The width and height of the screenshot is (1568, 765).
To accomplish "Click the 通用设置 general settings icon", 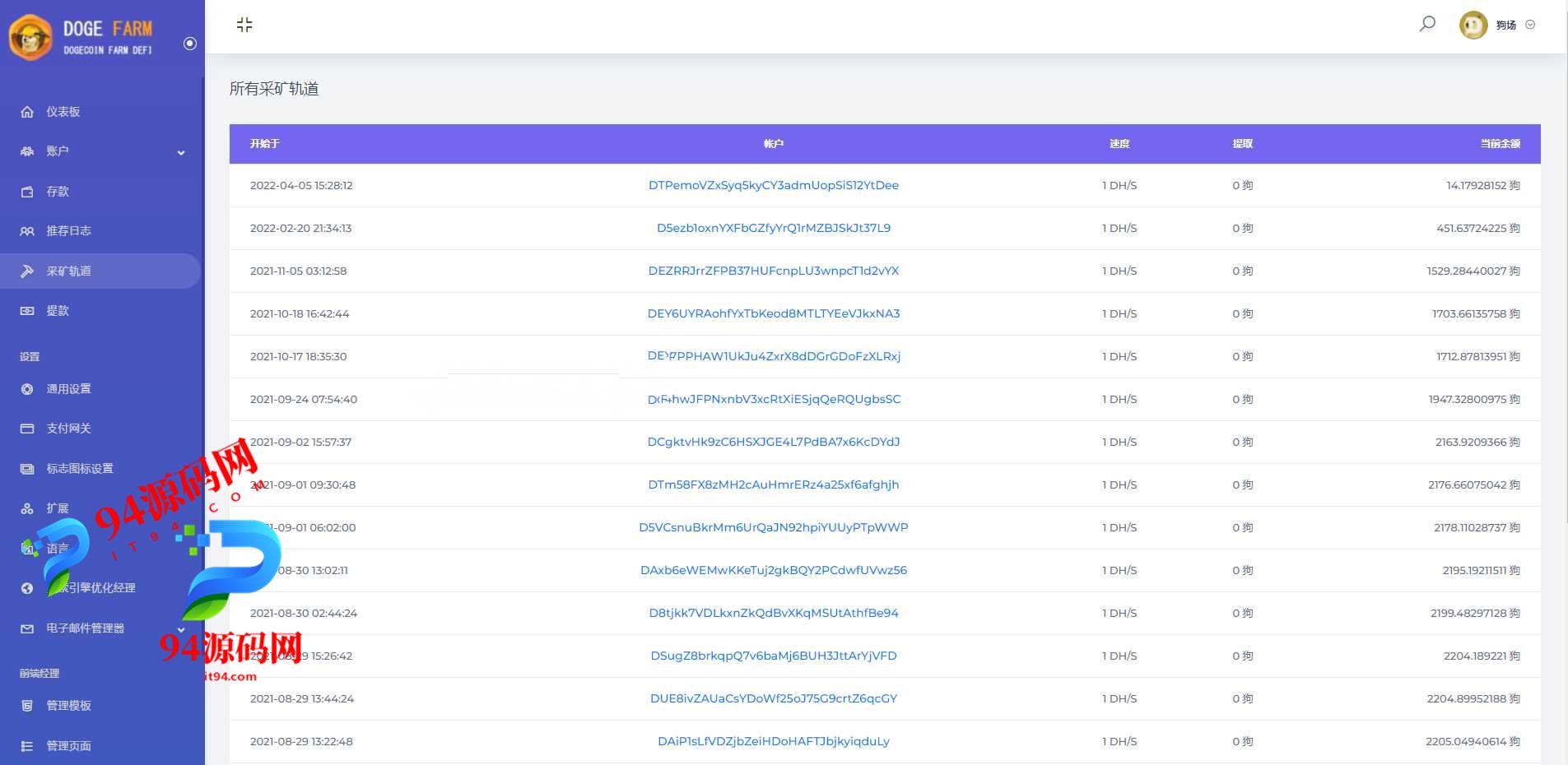I will [x=27, y=389].
